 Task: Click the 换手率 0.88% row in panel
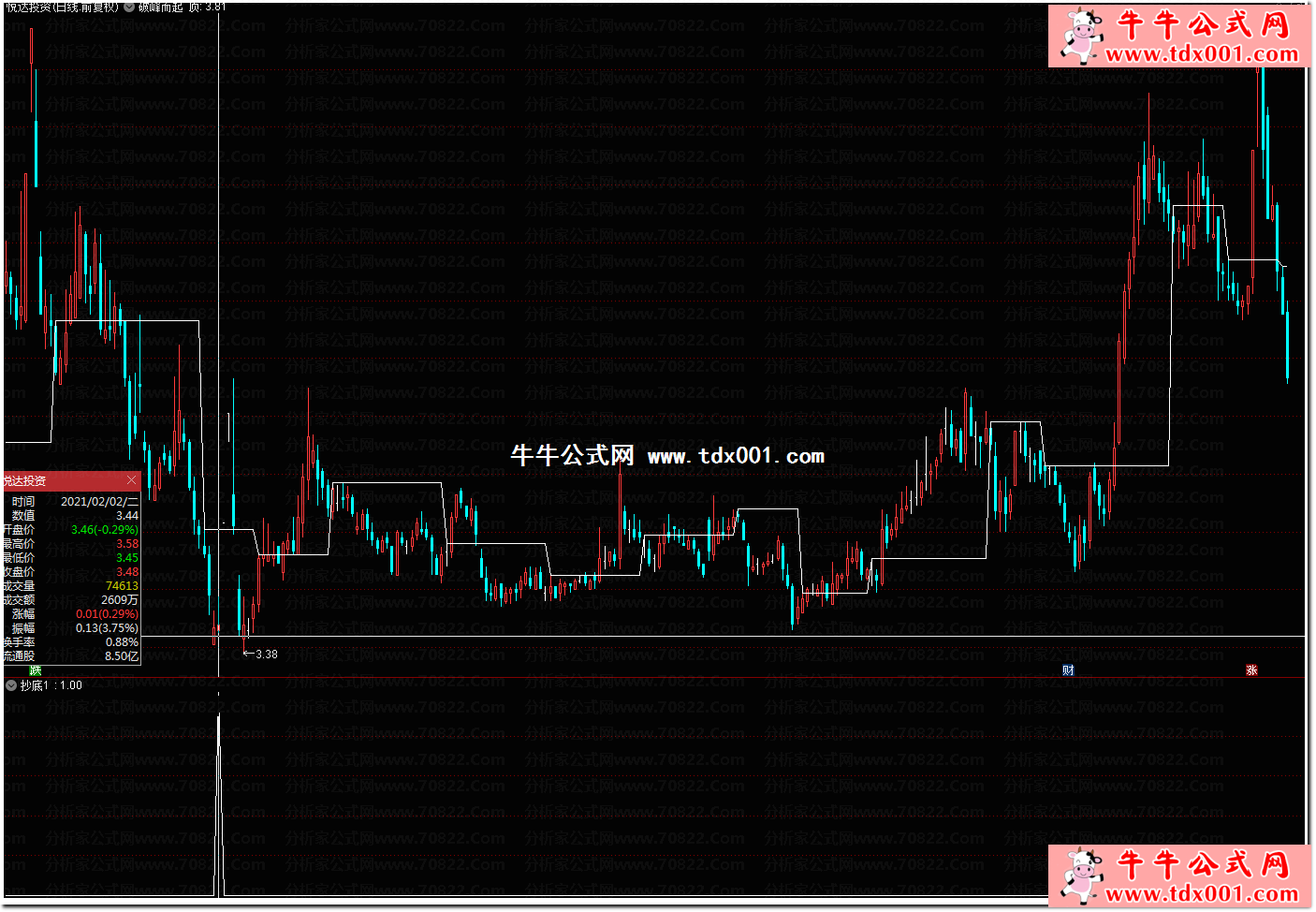click(x=122, y=642)
